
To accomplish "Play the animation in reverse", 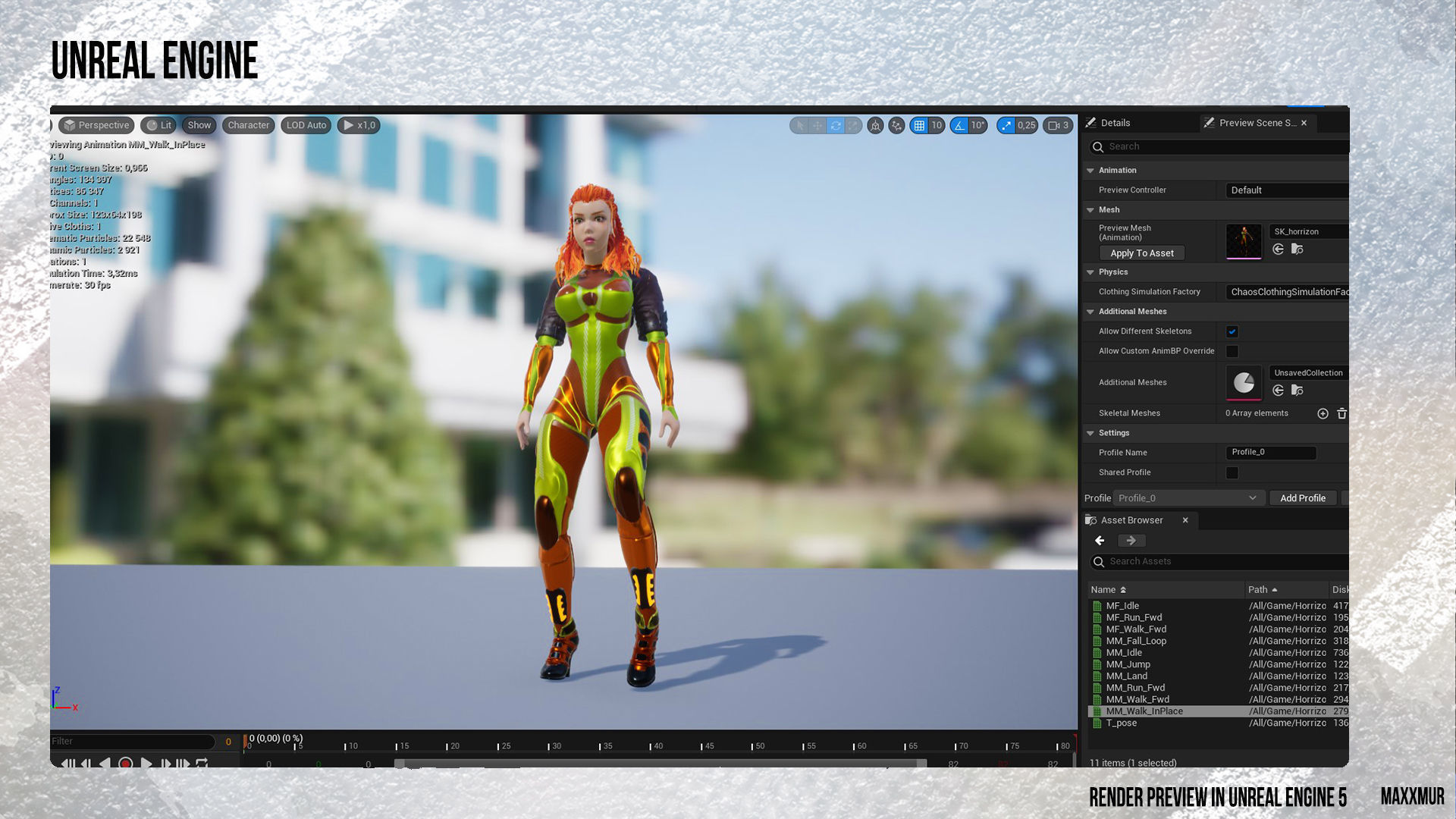I will (105, 763).
